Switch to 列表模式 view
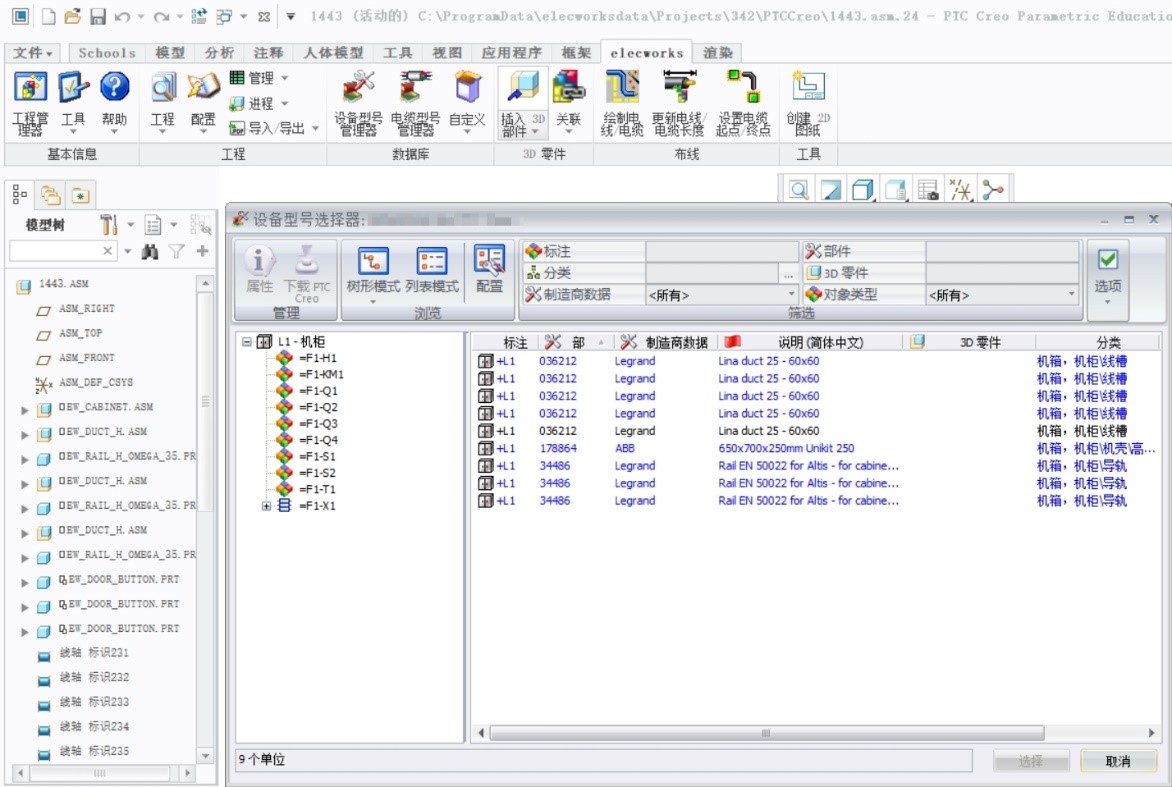1172x787 pixels. pyautogui.click(x=432, y=271)
